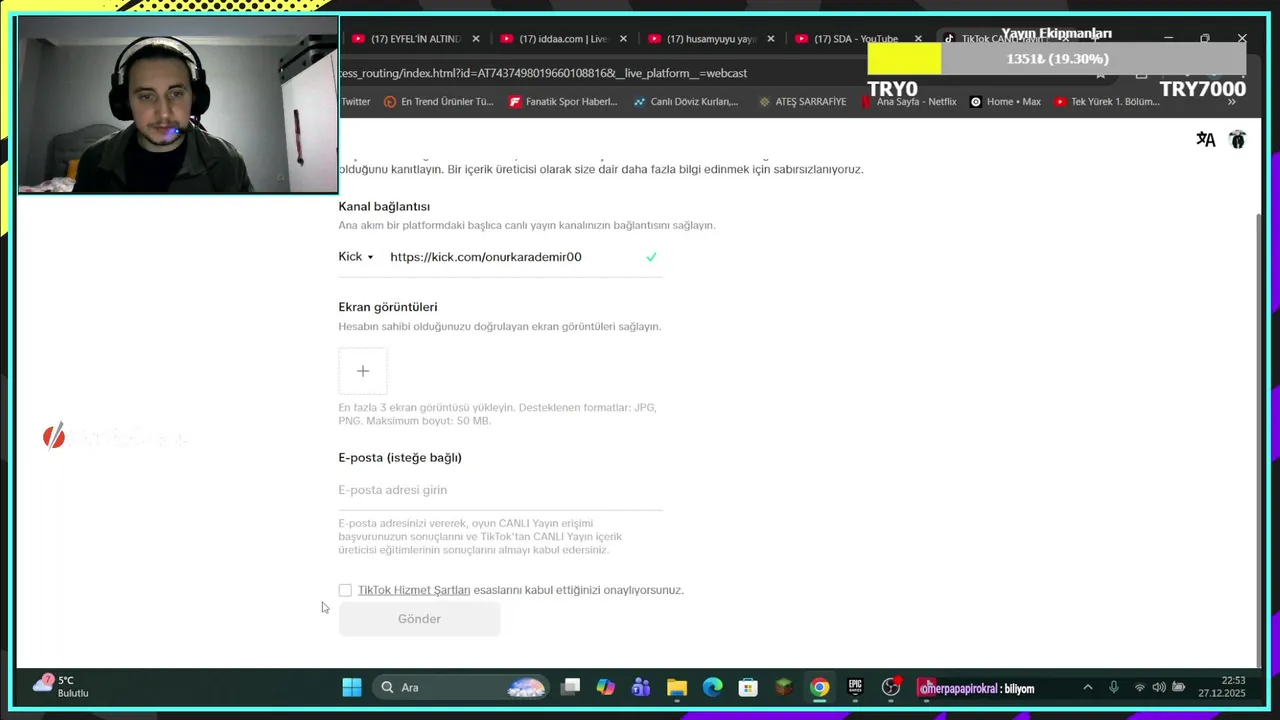Switch to EYFEL'İN ALTIND YouTube tab
The image size is (1280, 720).
click(405, 39)
